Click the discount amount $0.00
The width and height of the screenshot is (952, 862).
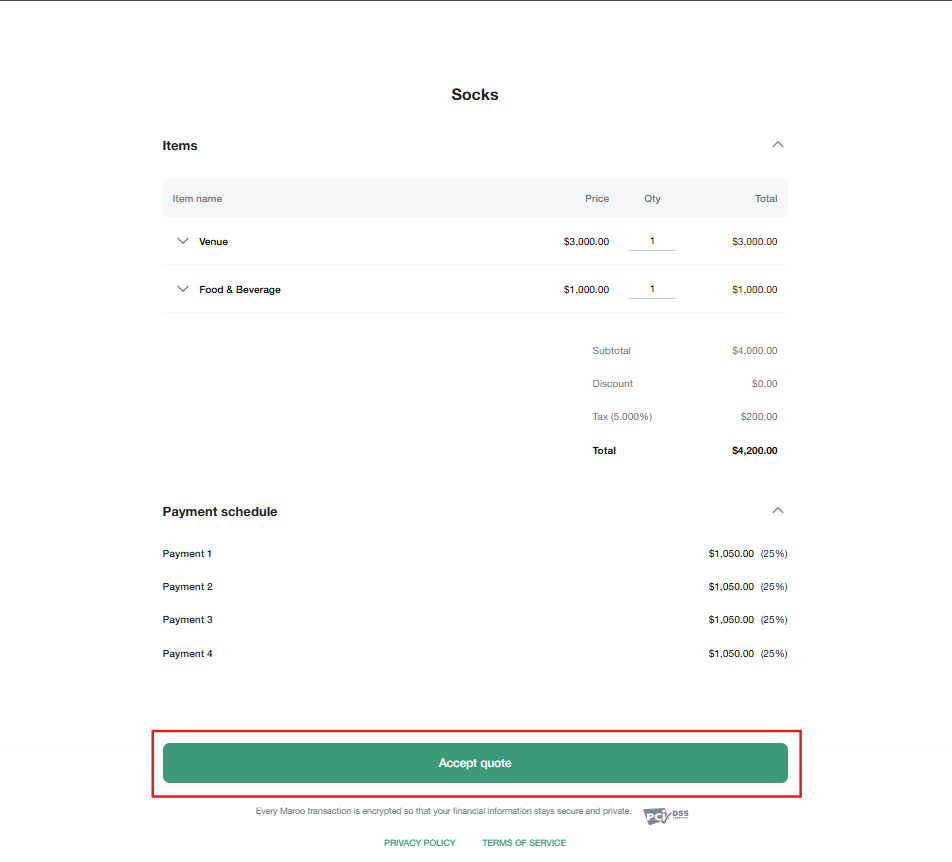[x=764, y=384]
